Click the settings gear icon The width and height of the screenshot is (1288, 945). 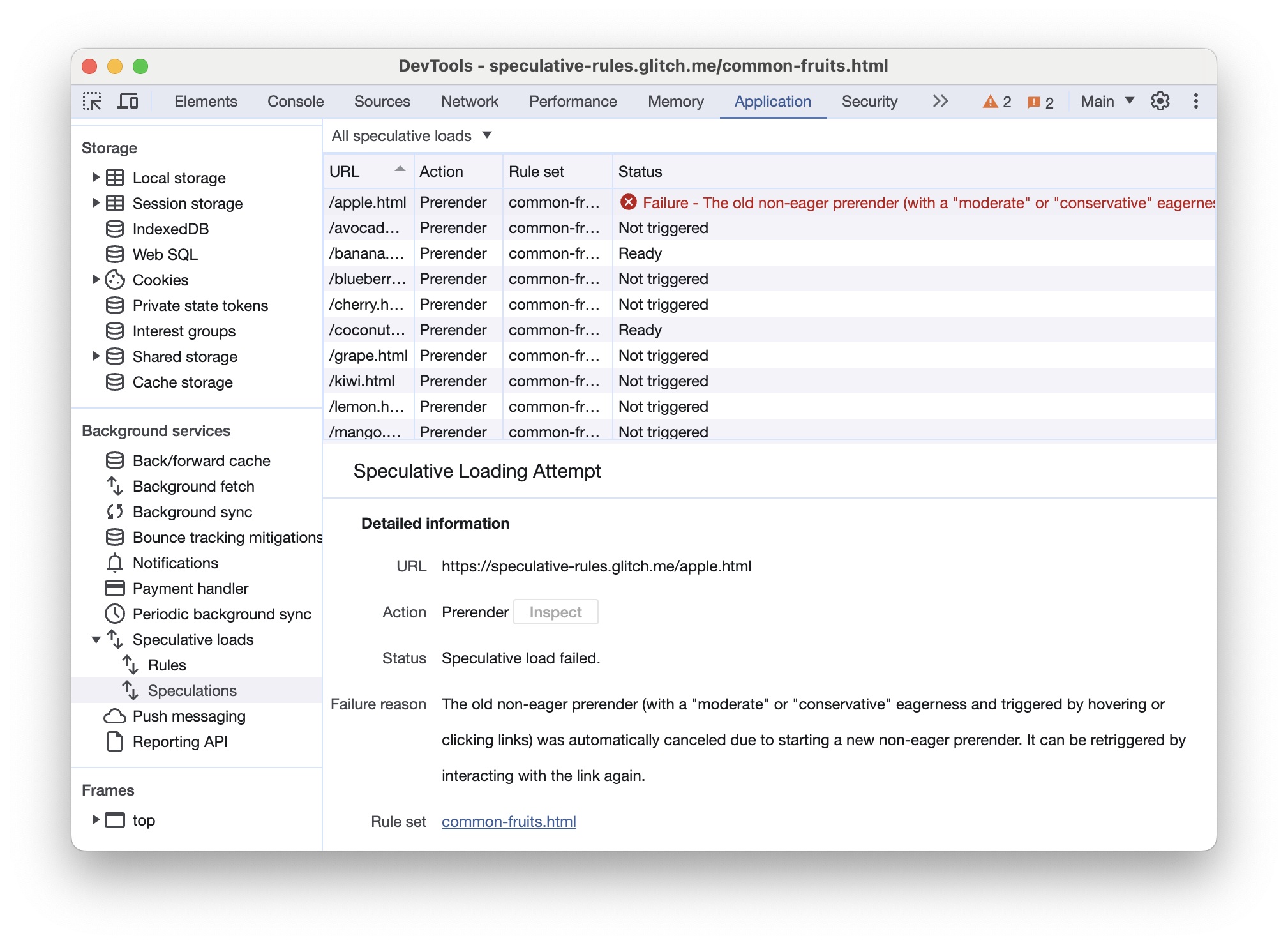(x=1158, y=101)
